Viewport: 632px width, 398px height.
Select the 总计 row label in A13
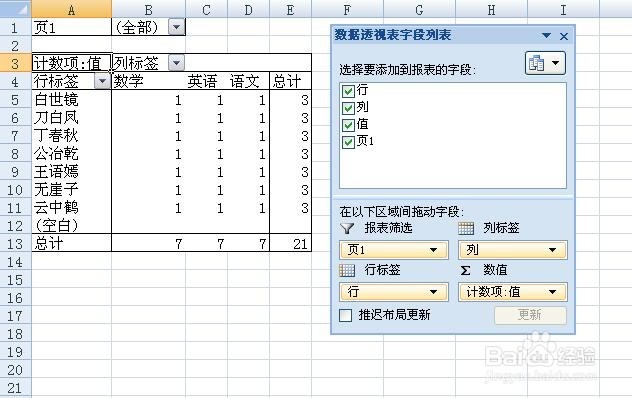pos(71,244)
